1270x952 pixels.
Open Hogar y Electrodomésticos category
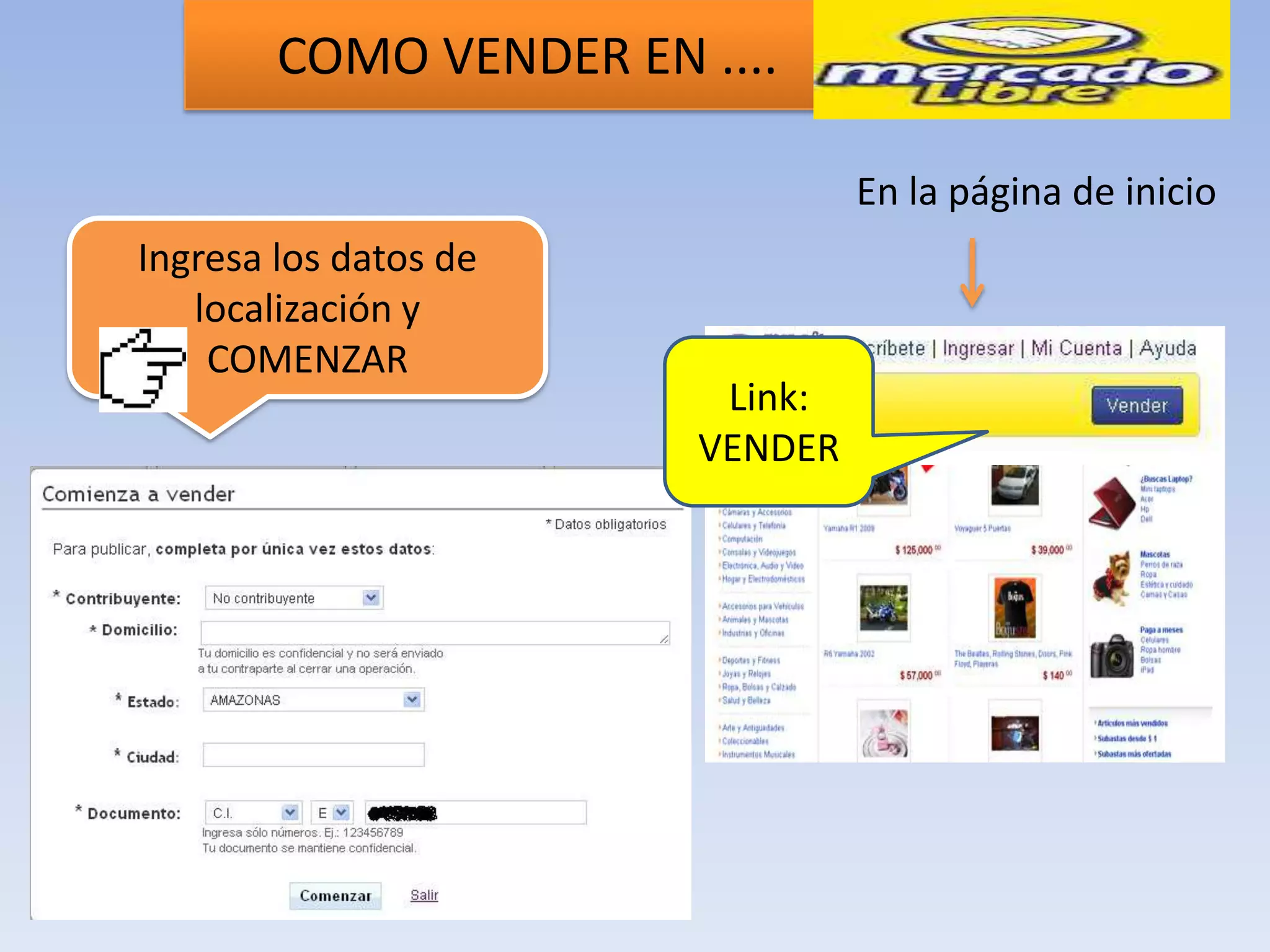763,579
